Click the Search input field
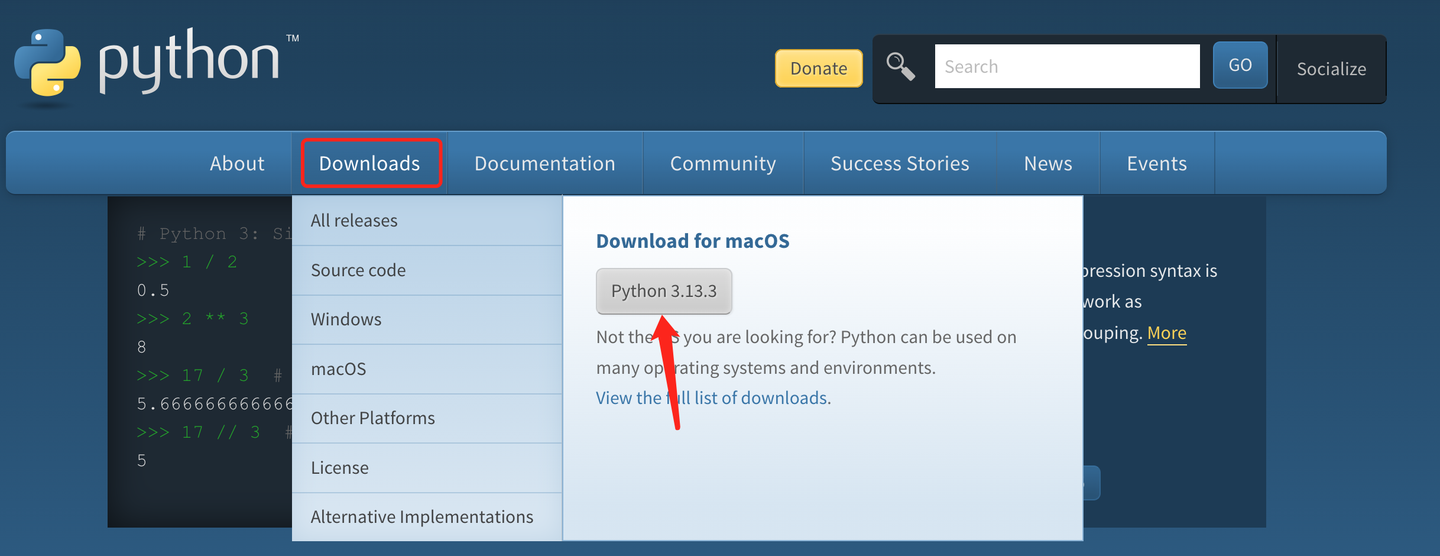 (x=1066, y=67)
